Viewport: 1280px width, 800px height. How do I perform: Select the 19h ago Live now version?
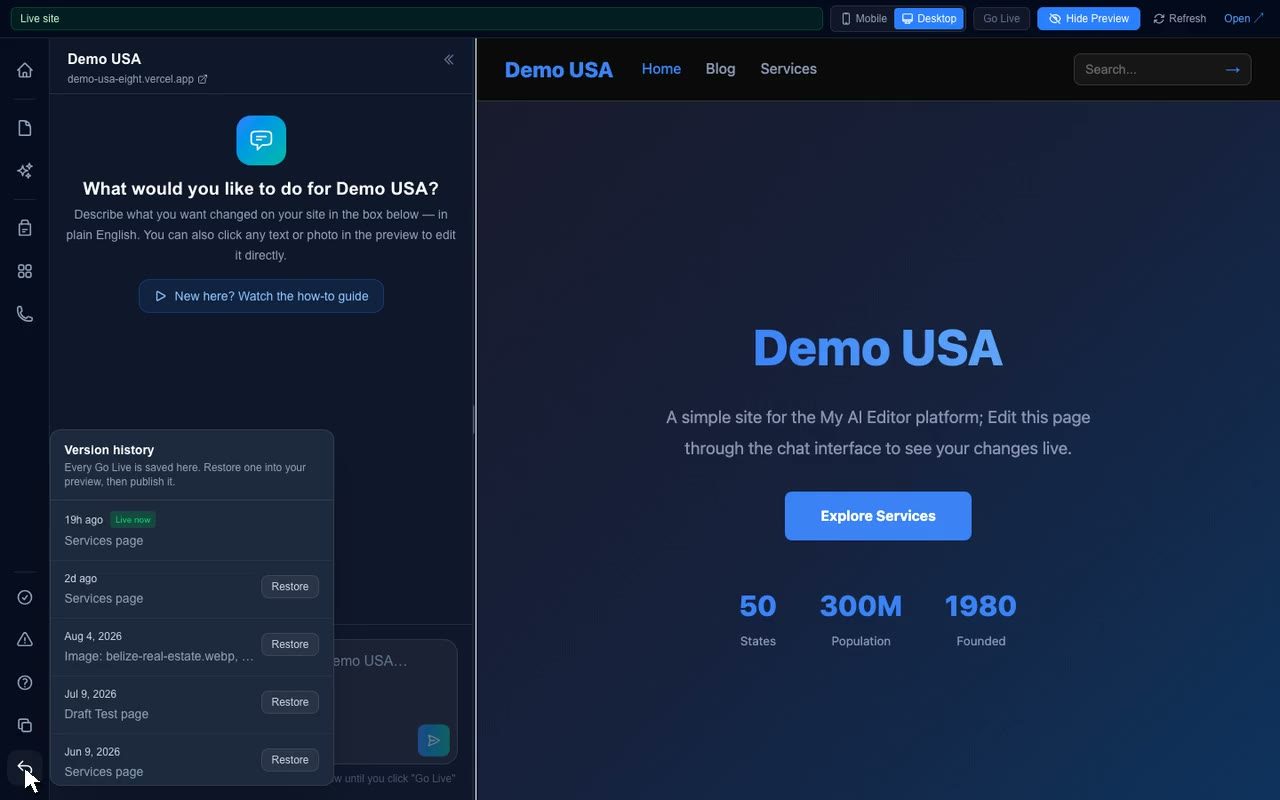(x=192, y=530)
